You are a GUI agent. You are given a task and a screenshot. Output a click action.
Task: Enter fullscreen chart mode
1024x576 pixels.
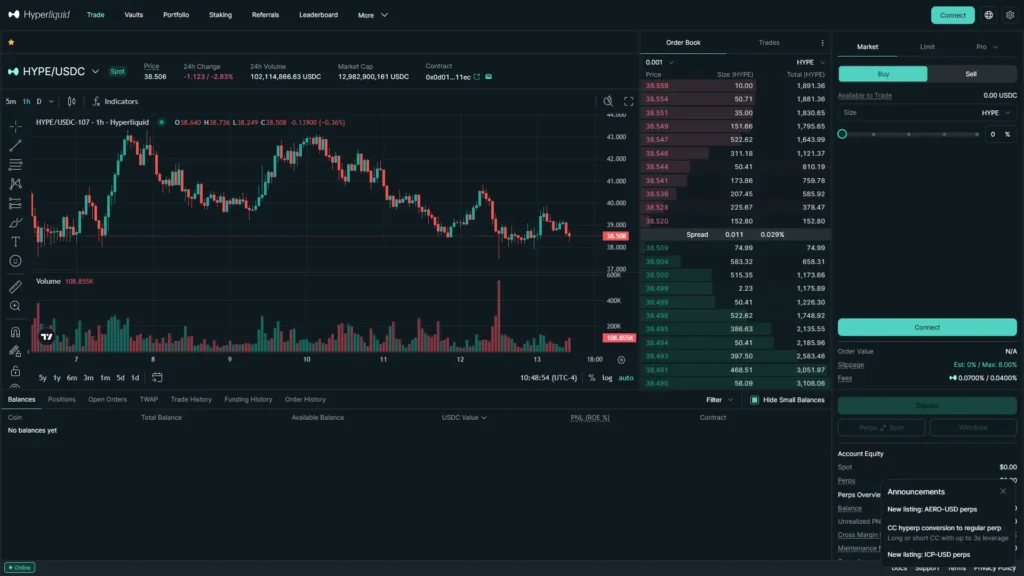point(629,101)
